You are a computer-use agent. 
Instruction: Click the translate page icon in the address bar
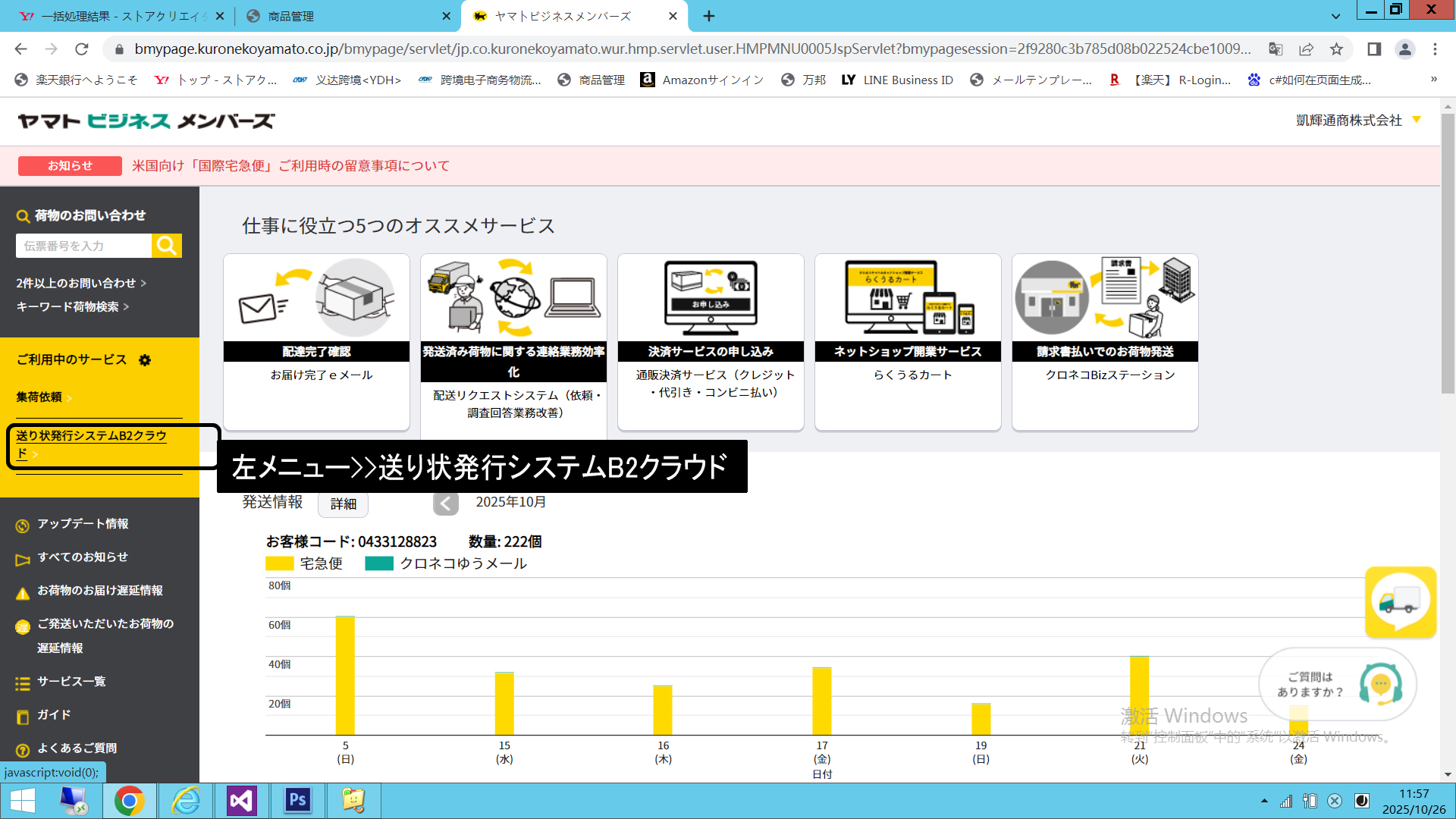1276,49
